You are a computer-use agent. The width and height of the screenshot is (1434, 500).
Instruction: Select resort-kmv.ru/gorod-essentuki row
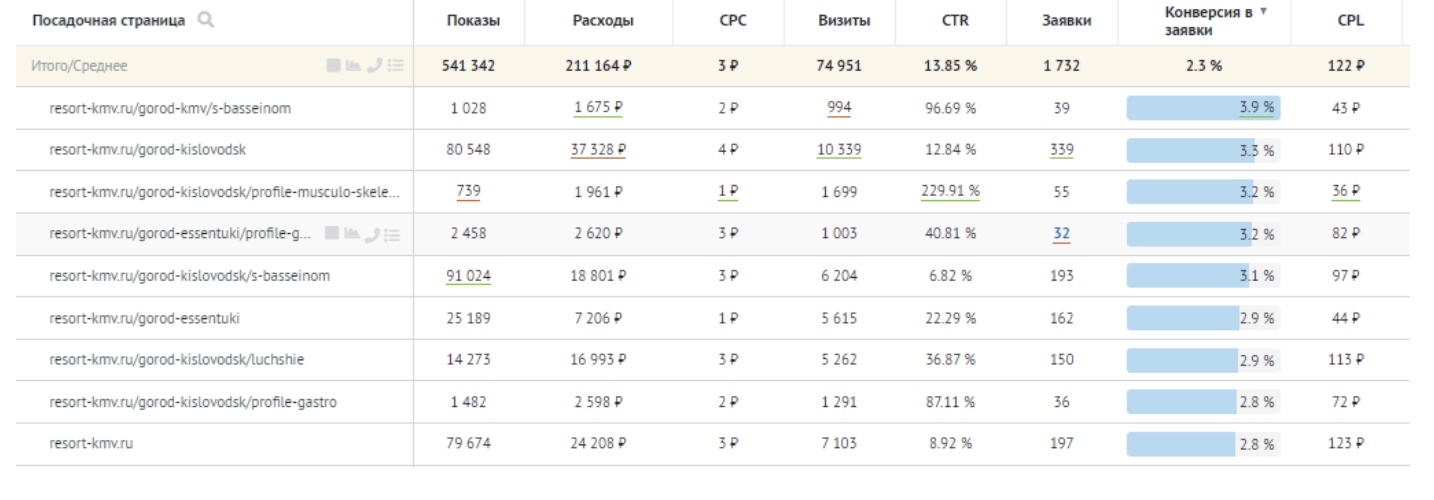pos(144,318)
